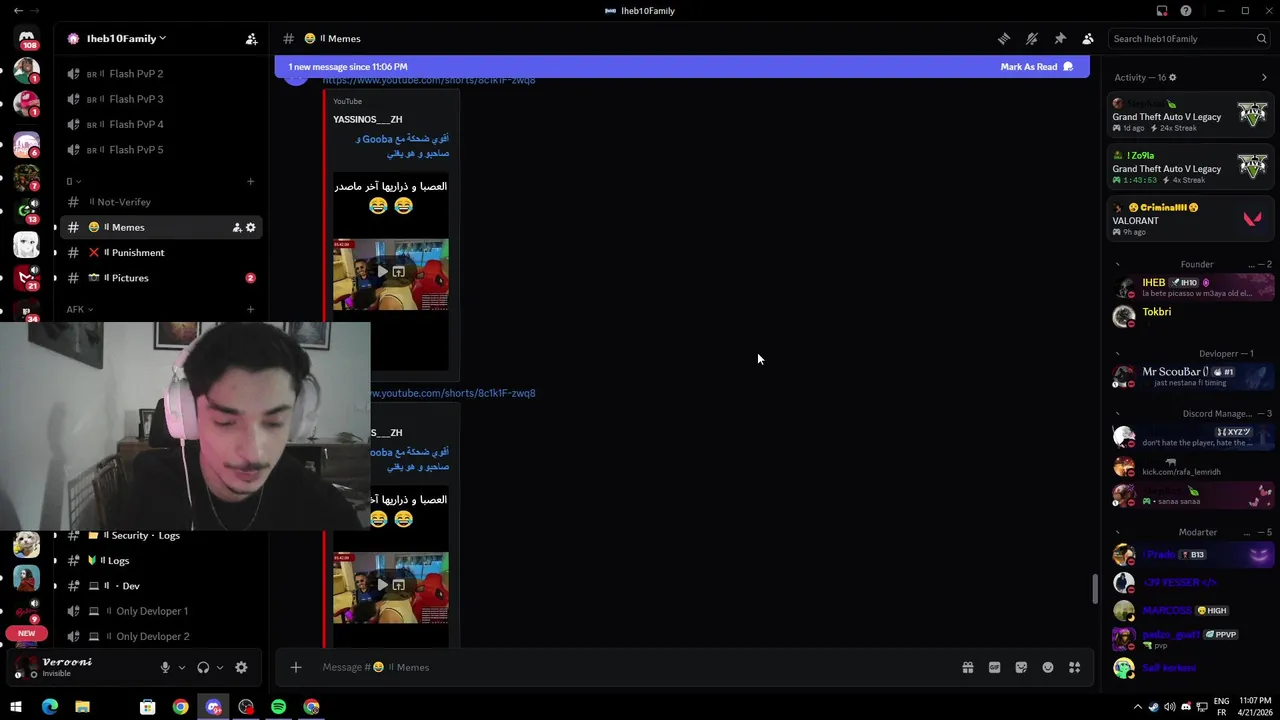Open the youtube.com/shorts link at top
Viewport: 1280px width, 720px height.
coord(429,81)
